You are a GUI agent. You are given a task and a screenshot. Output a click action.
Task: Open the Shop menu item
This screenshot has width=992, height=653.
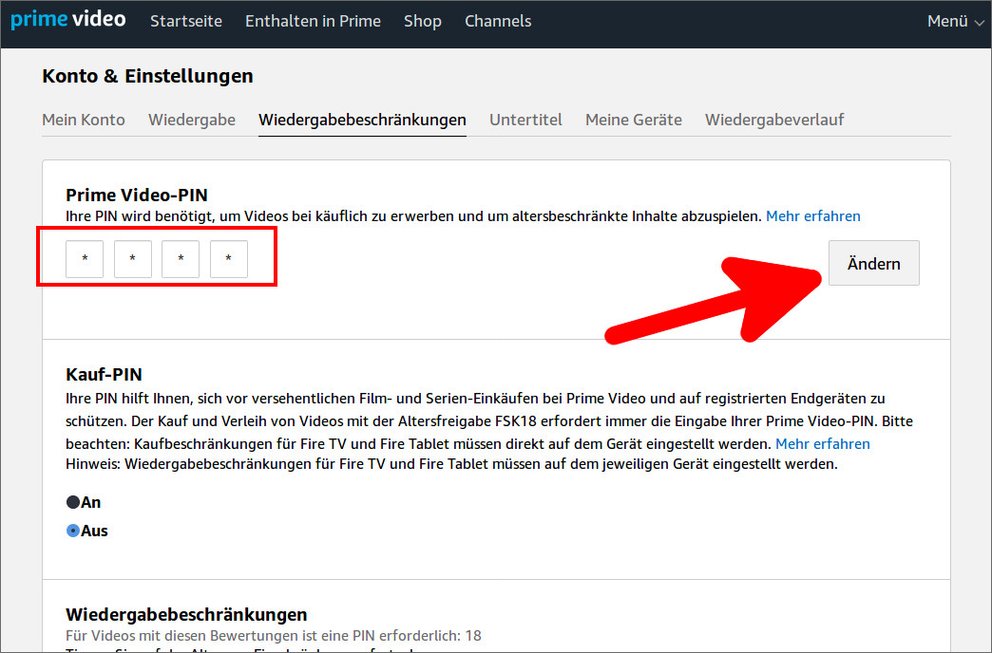tap(422, 20)
